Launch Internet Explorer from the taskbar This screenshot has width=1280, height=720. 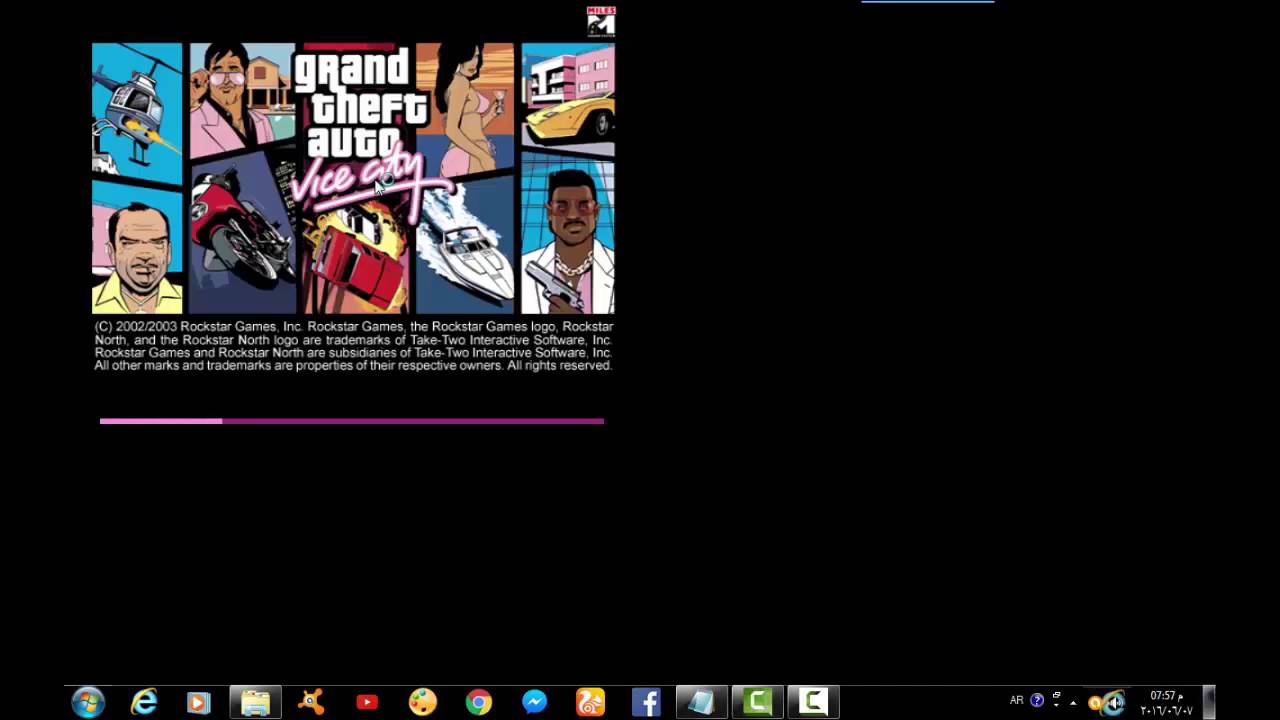click(x=144, y=702)
